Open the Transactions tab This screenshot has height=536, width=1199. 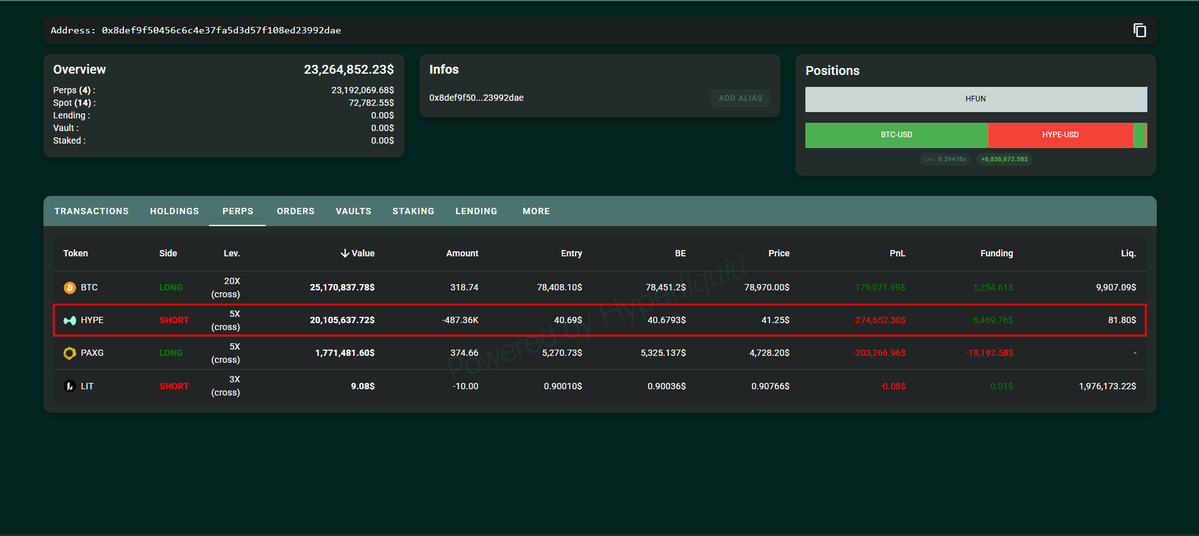(x=91, y=211)
